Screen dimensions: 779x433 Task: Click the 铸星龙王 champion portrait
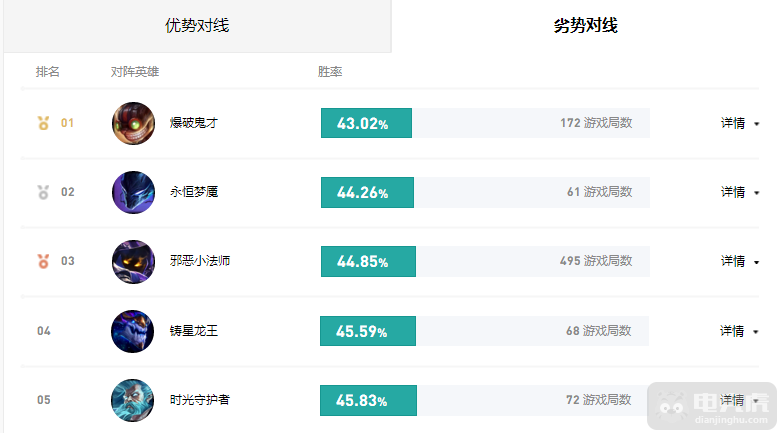point(133,331)
